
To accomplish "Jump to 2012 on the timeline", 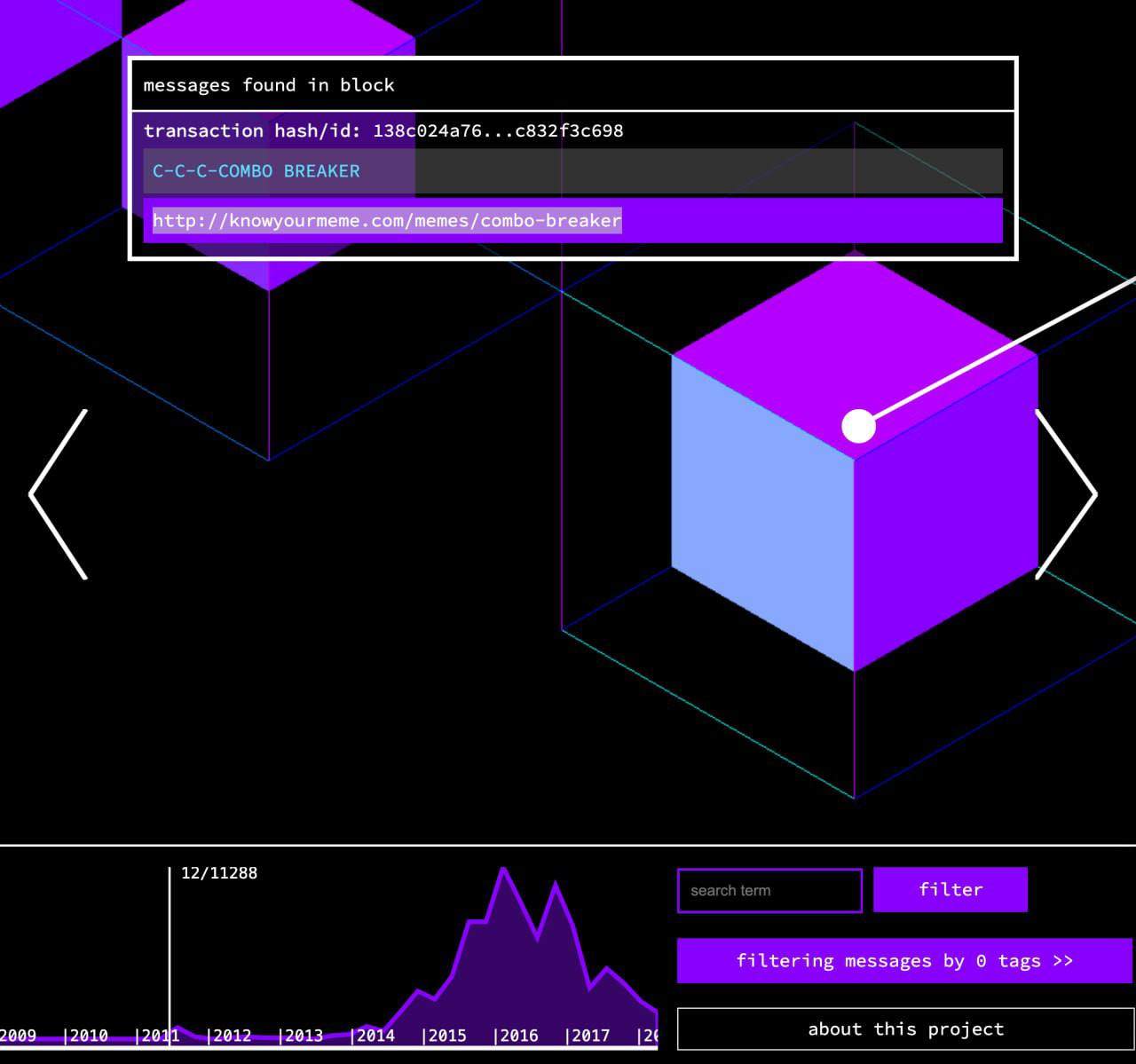I will pos(229,1036).
